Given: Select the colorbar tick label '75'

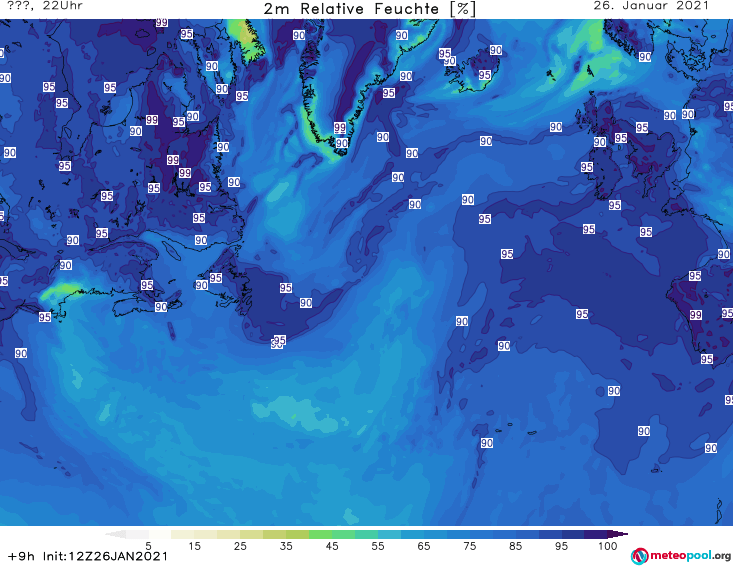Looking at the screenshot, I should click(470, 546).
